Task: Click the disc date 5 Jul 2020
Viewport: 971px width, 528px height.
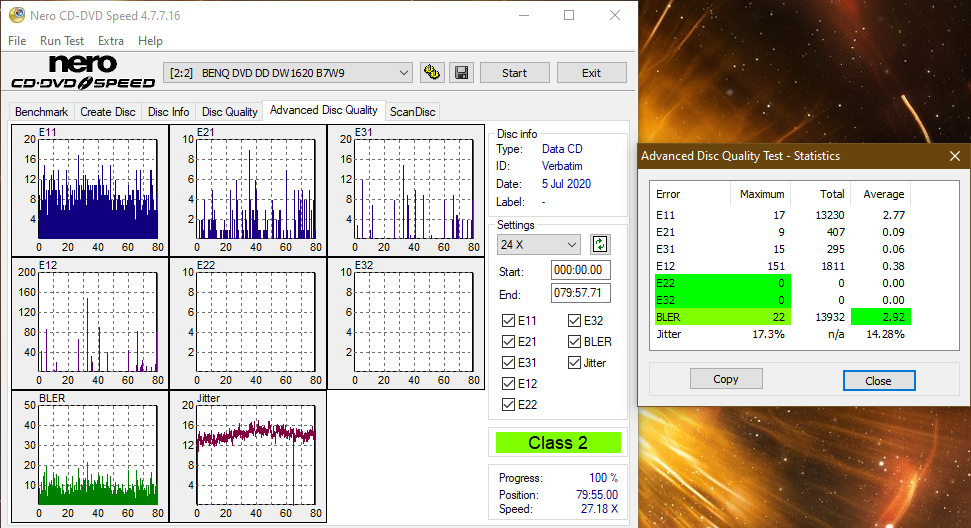Action: click(x=566, y=184)
